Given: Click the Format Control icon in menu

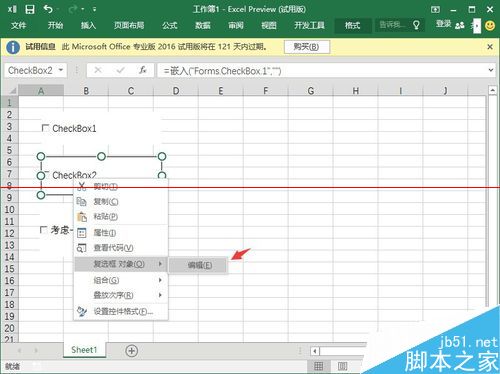Looking at the screenshot, I should pos(82,311).
